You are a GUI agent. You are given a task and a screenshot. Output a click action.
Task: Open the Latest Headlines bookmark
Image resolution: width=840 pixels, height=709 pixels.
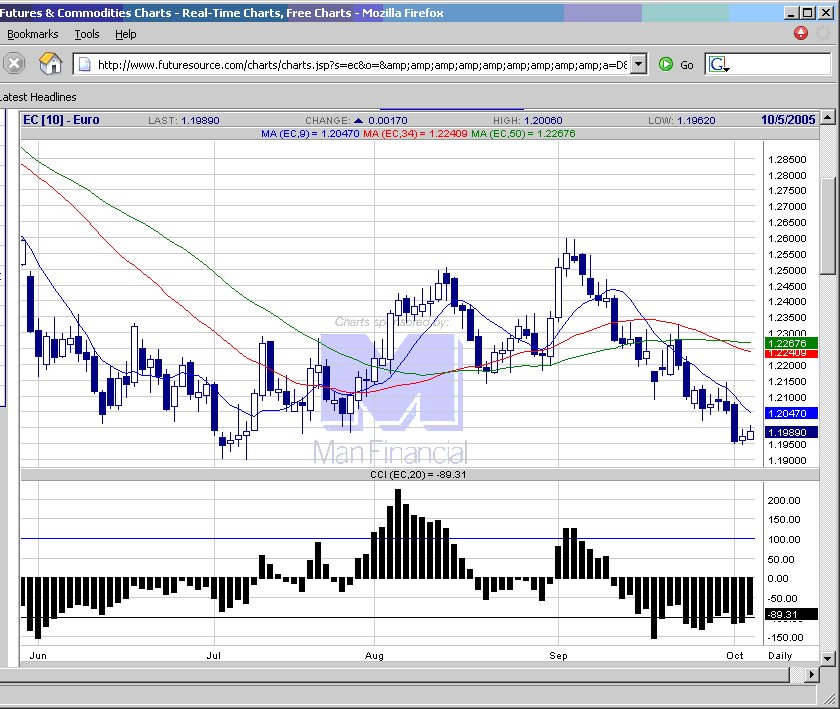pos(38,97)
